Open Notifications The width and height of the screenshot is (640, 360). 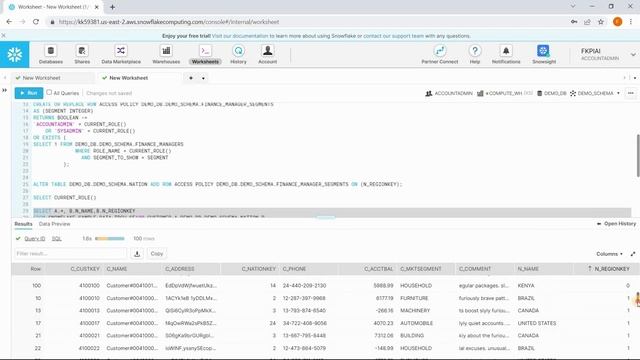[506, 55]
